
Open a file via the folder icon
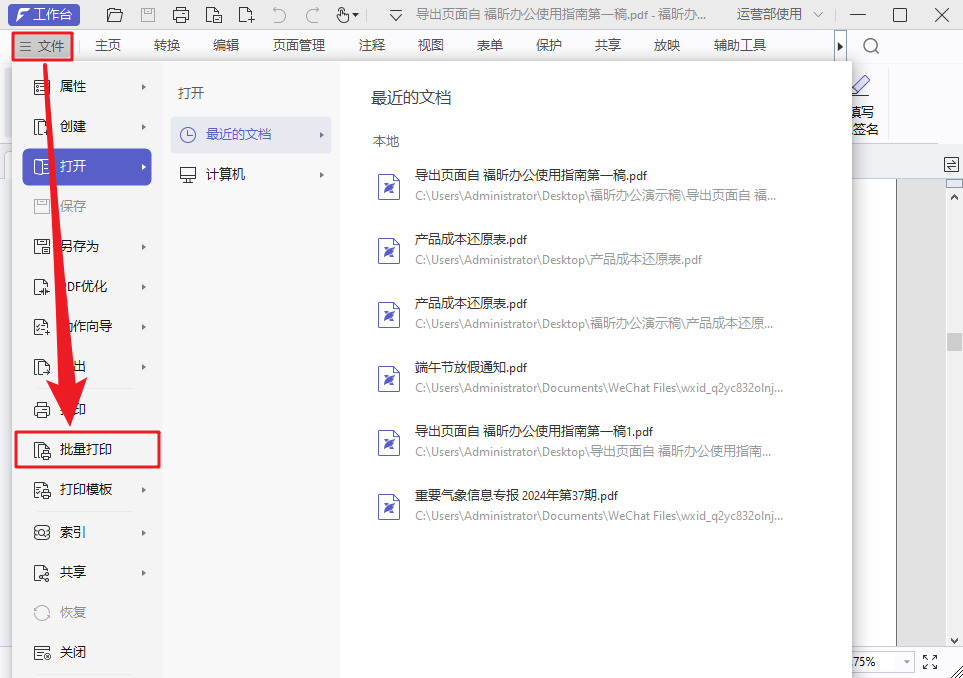tap(113, 14)
